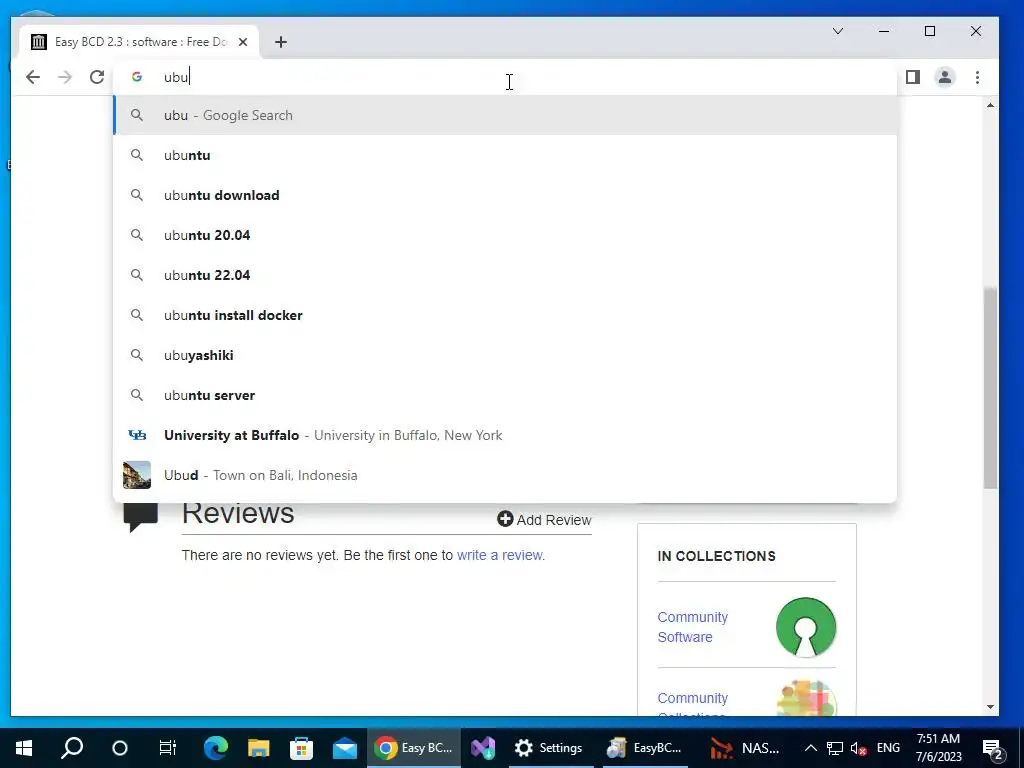Viewport: 1024px width, 768px height.
Task: Click scrollbar up arrow
Action: coord(991,105)
